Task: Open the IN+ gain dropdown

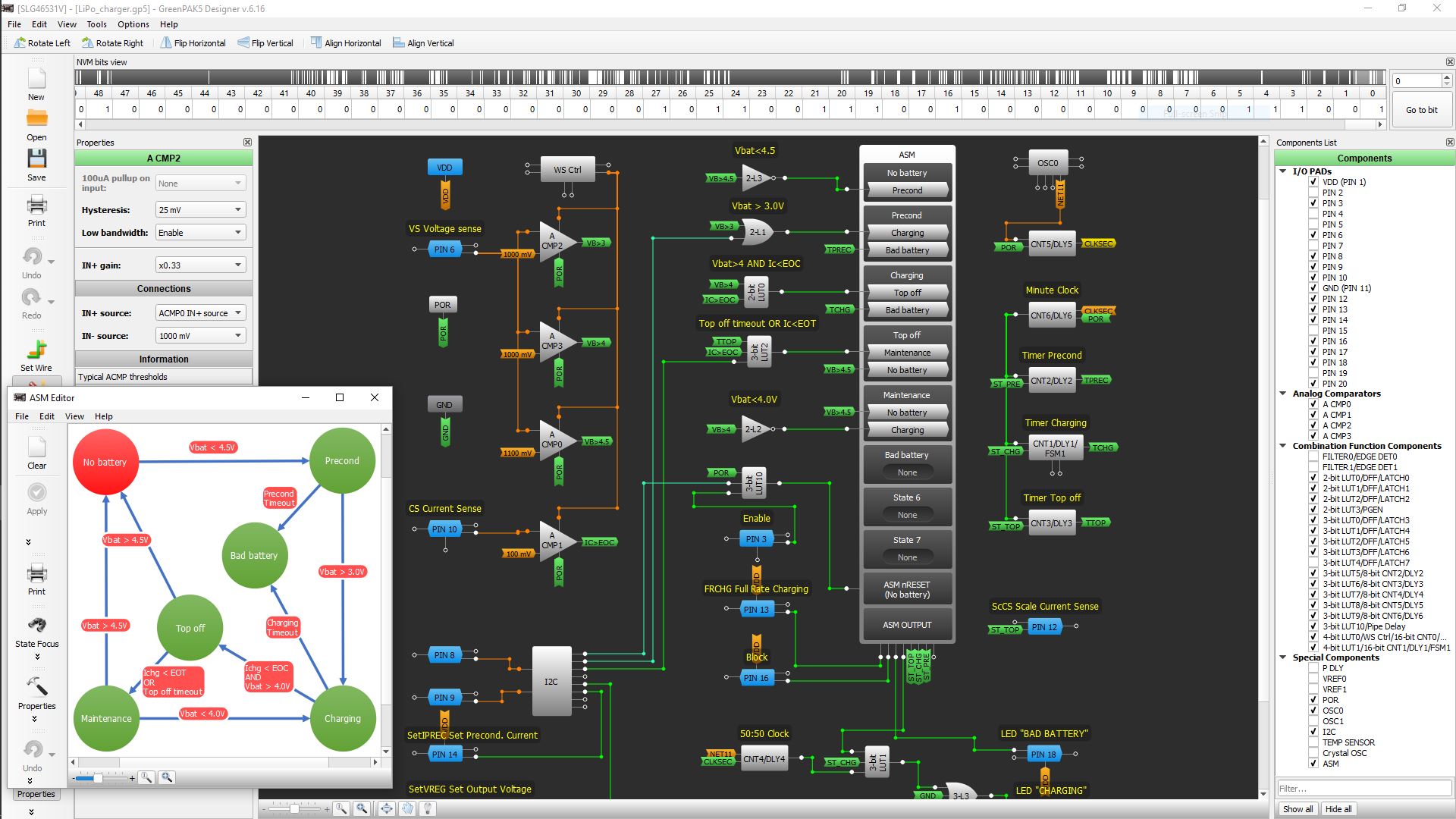Action: (x=200, y=265)
